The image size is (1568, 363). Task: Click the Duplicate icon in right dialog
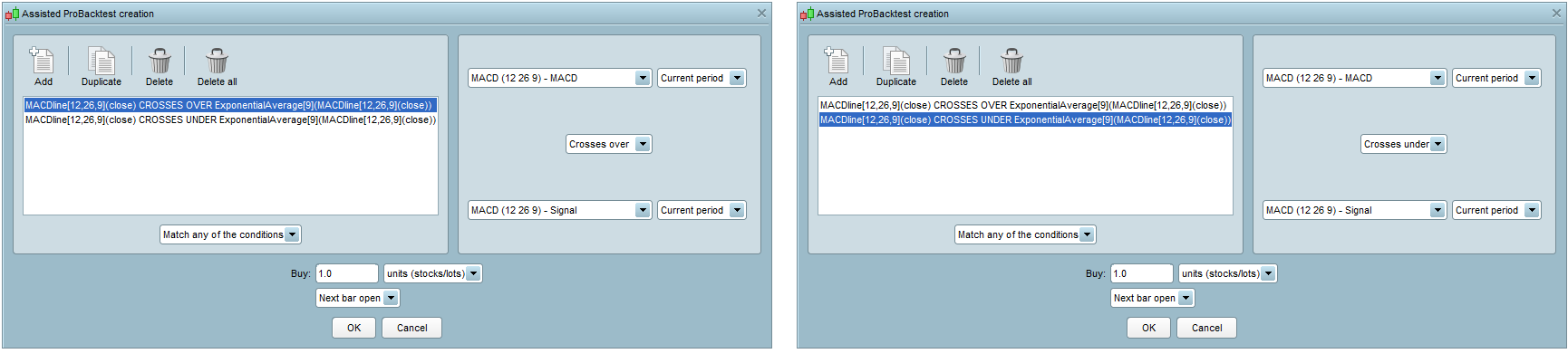coord(895,62)
